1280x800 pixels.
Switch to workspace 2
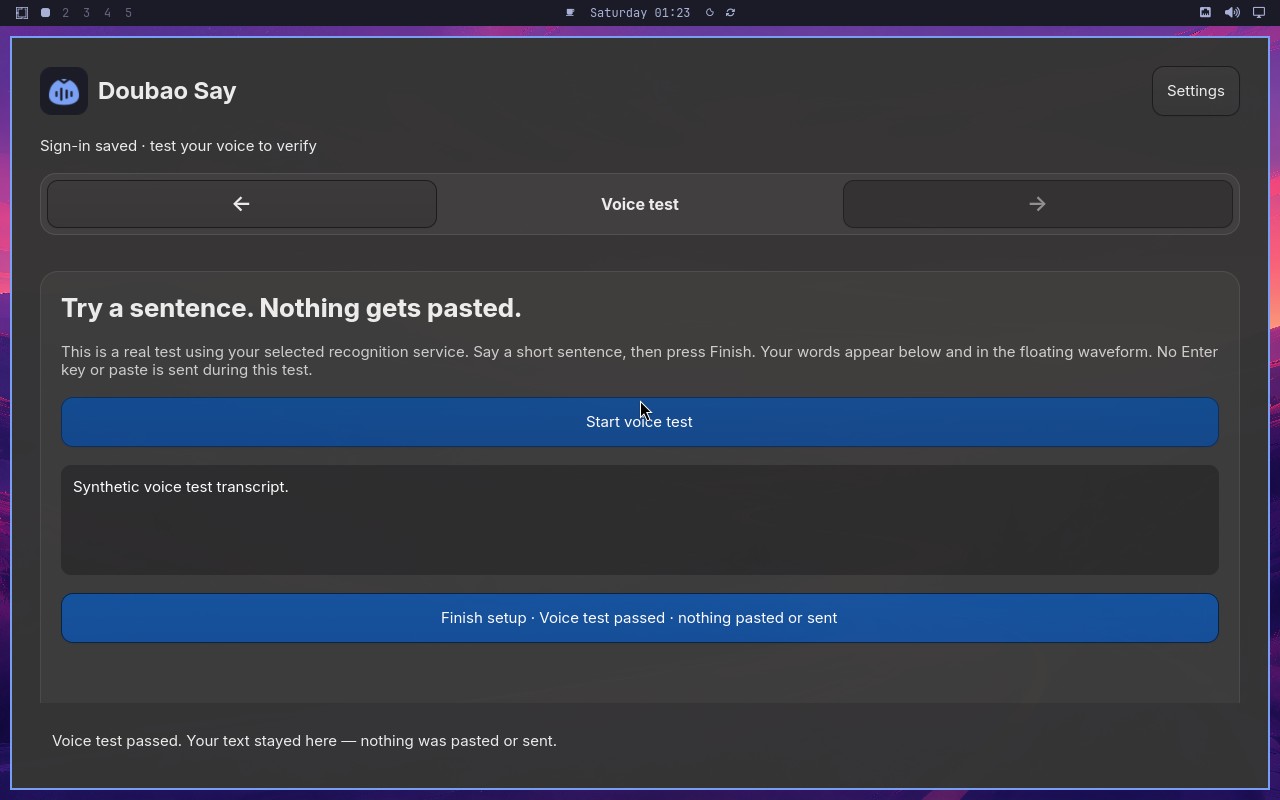[x=66, y=13]
